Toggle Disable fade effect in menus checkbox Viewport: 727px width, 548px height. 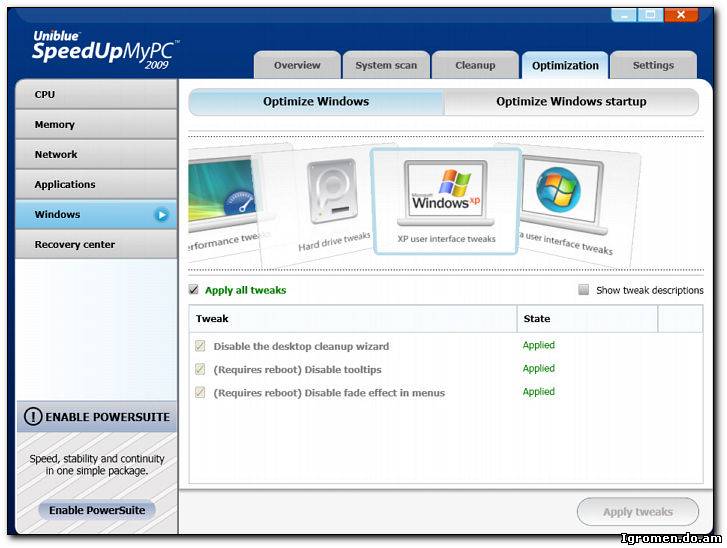click(200, 393)
